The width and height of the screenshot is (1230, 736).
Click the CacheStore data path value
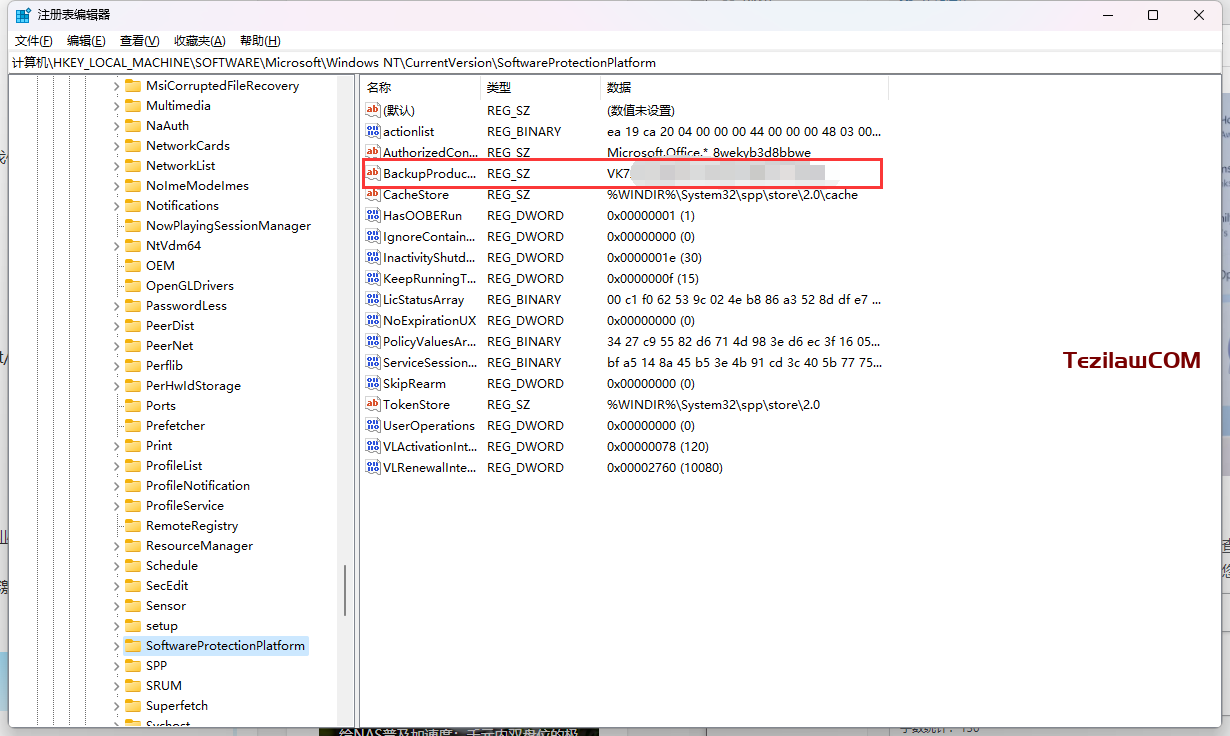pos(732,194)
